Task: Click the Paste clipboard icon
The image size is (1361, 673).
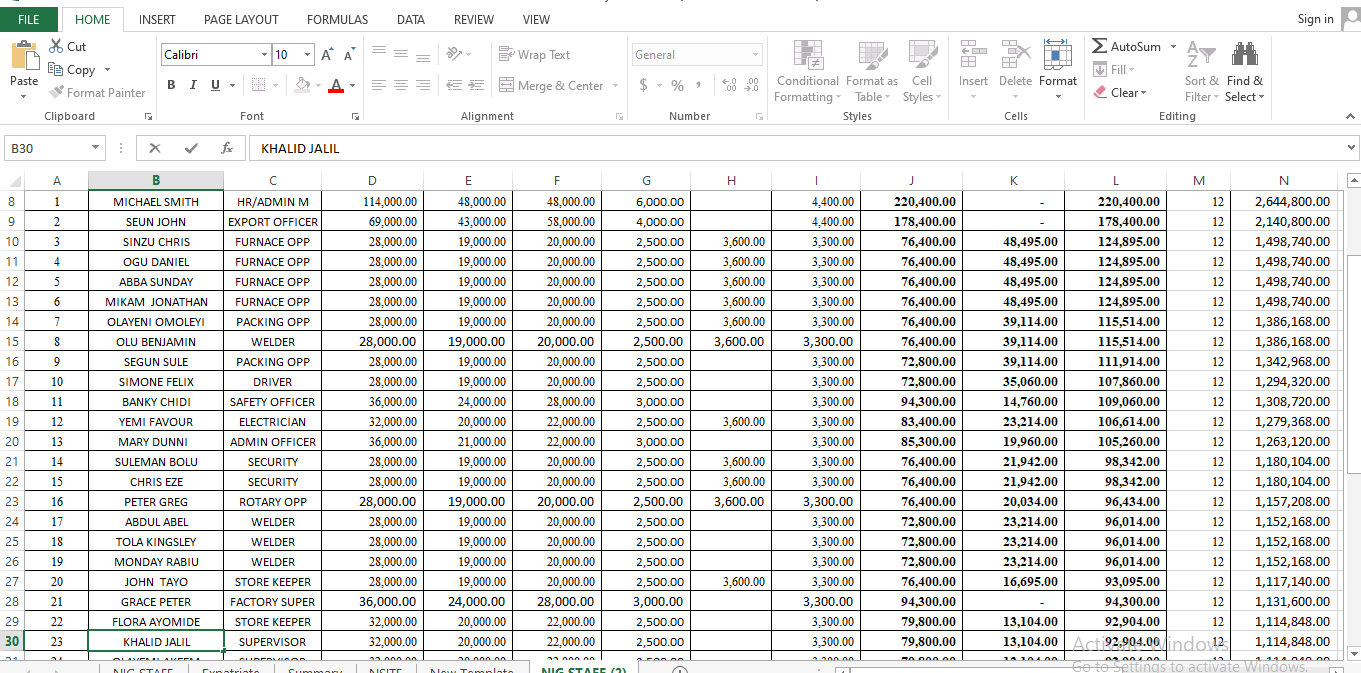Action: [24, 55]
